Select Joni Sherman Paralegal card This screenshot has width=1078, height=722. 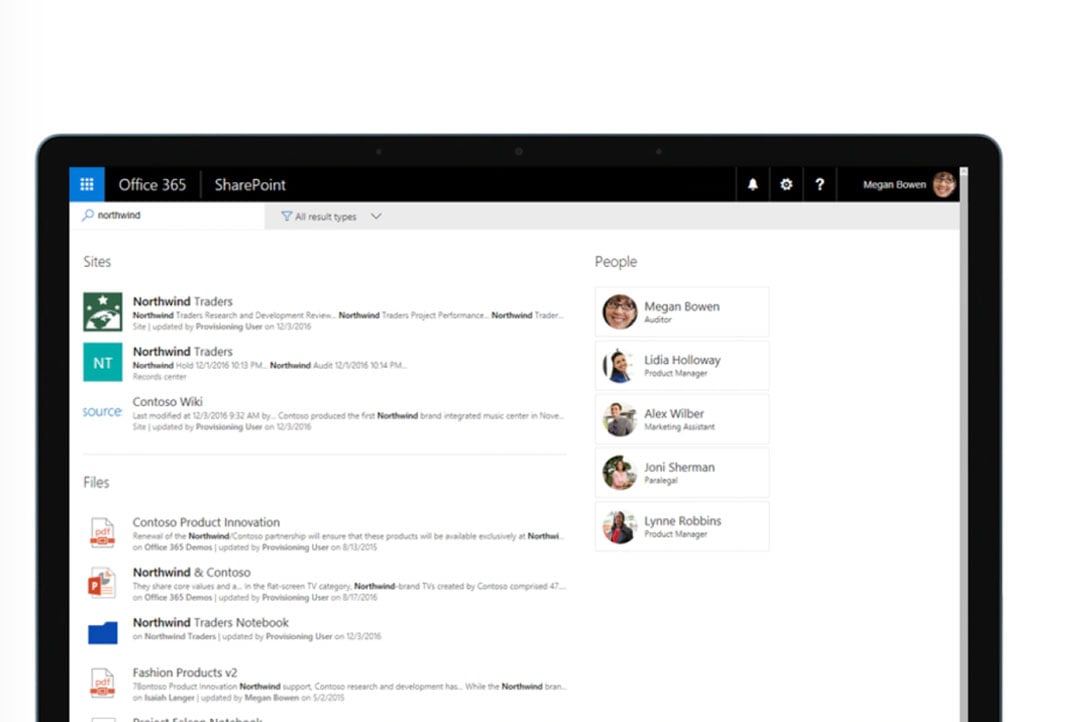tap(682, 472)
